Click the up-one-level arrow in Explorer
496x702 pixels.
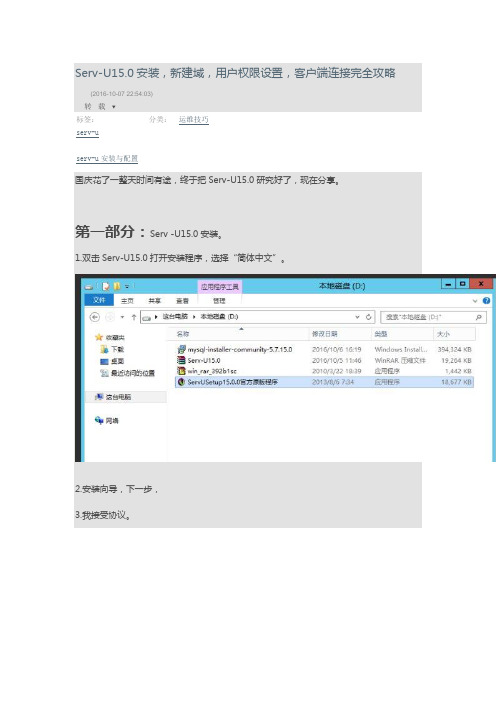click(133, 317)
